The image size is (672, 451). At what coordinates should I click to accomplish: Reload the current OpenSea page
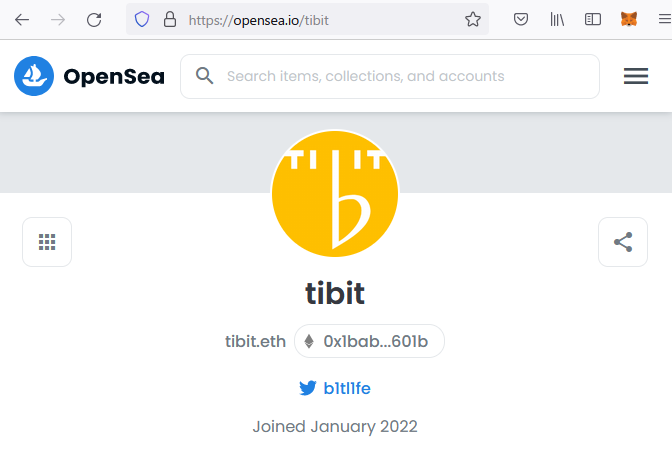pos(94,19)
